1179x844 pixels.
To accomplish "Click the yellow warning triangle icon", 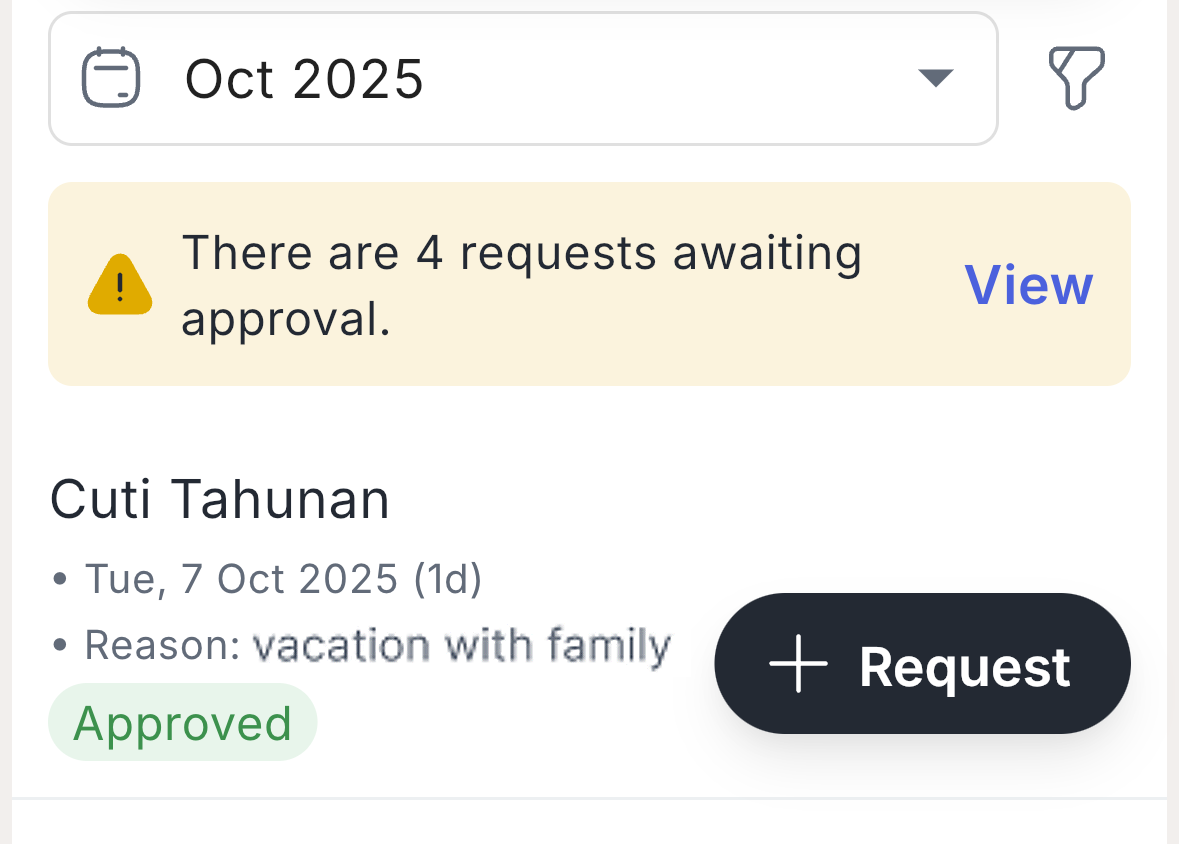I will click(120, 287).
